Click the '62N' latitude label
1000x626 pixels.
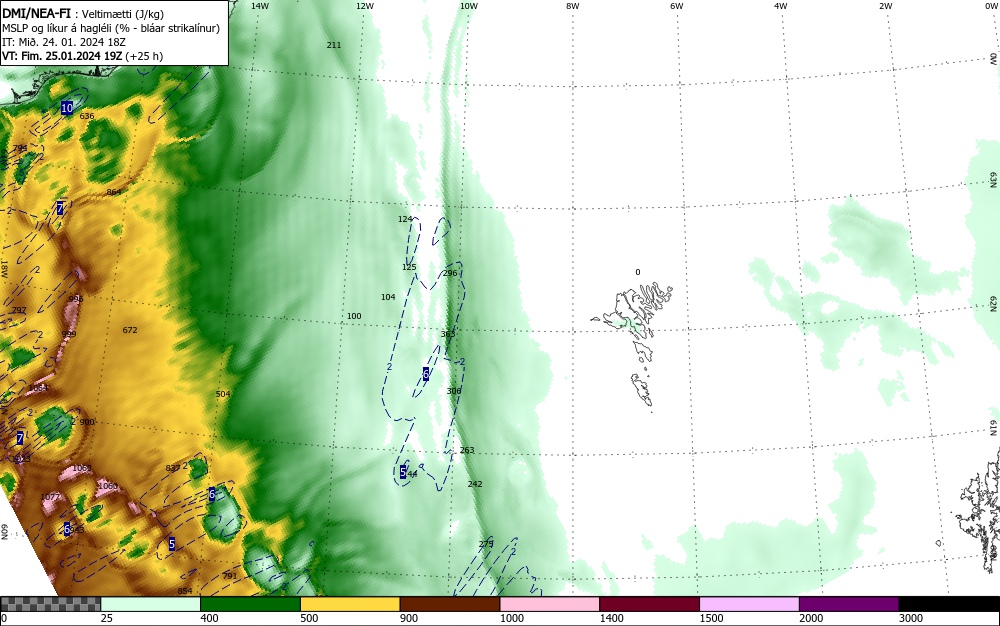(993, 303)
